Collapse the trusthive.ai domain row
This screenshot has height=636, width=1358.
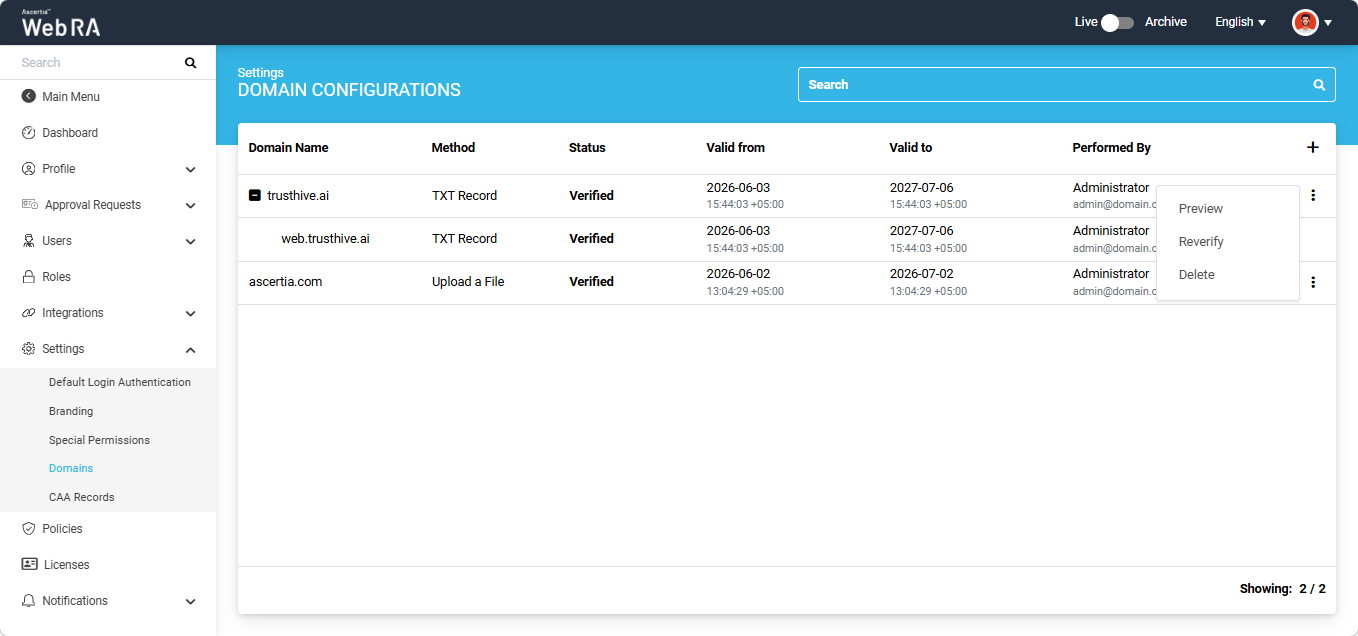pos(255,195)
